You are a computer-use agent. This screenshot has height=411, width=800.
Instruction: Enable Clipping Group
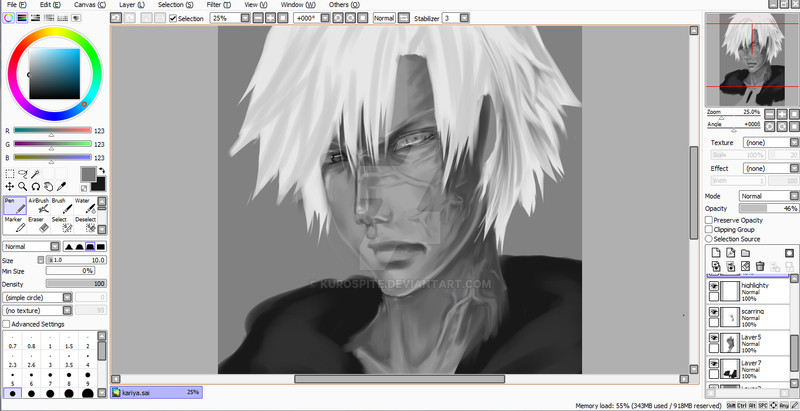(709, 229)
